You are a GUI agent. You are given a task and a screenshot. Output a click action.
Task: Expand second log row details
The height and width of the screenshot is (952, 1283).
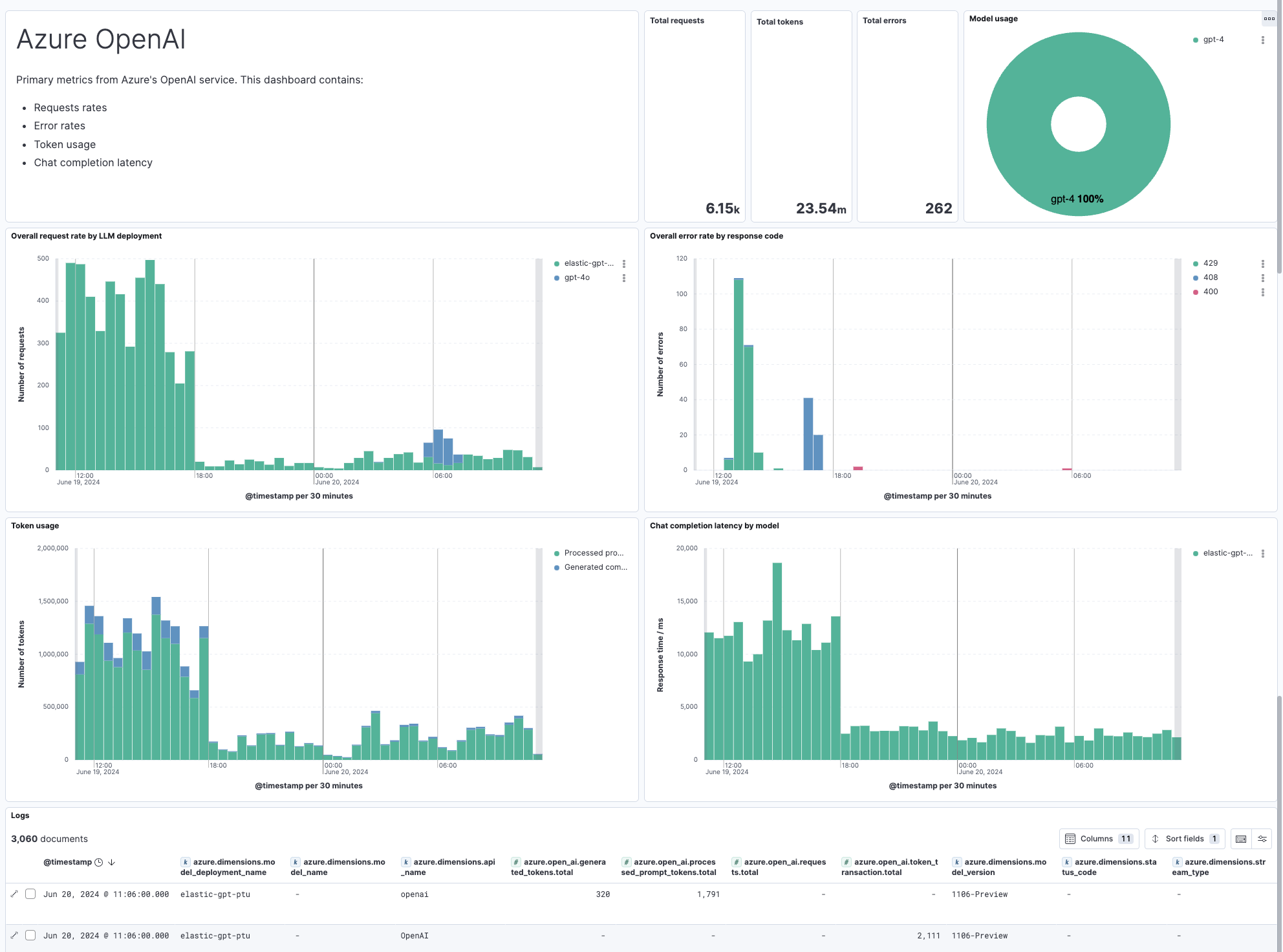click(x=14, y=935)
